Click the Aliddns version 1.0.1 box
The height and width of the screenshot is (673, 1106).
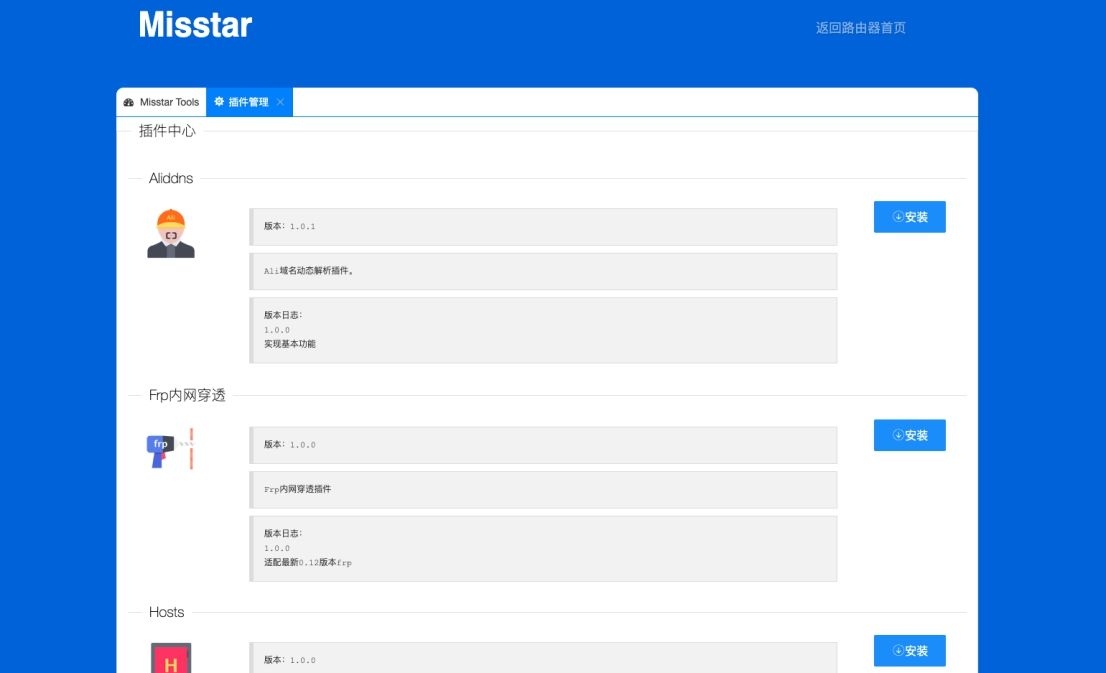click(543, 227)
